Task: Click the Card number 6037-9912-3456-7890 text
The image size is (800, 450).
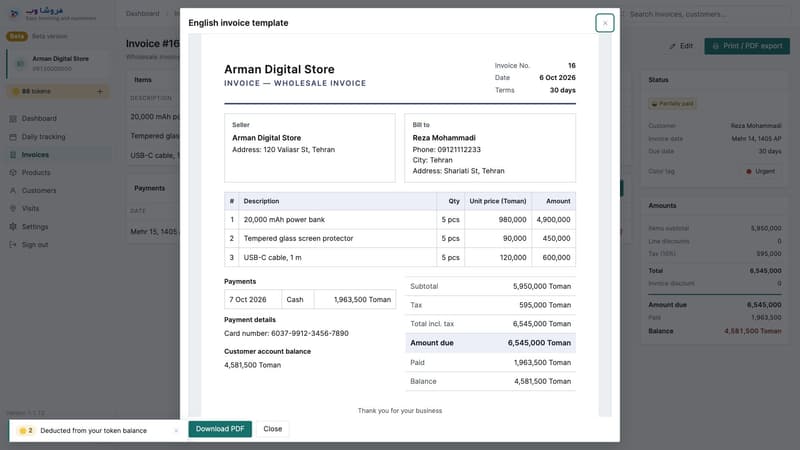Action: [286, 333]
